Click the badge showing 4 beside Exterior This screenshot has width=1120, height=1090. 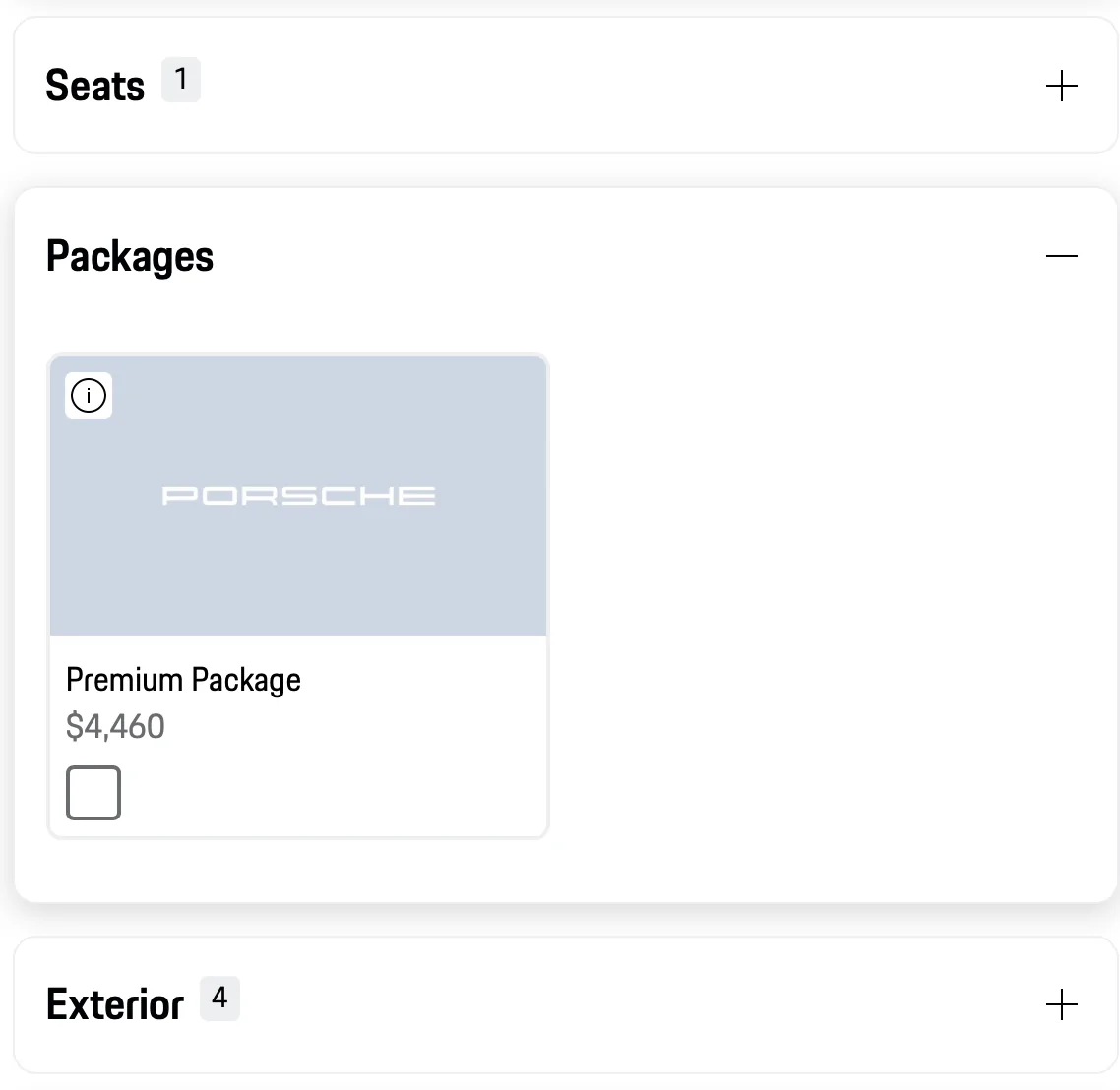[x=220, y=998]
